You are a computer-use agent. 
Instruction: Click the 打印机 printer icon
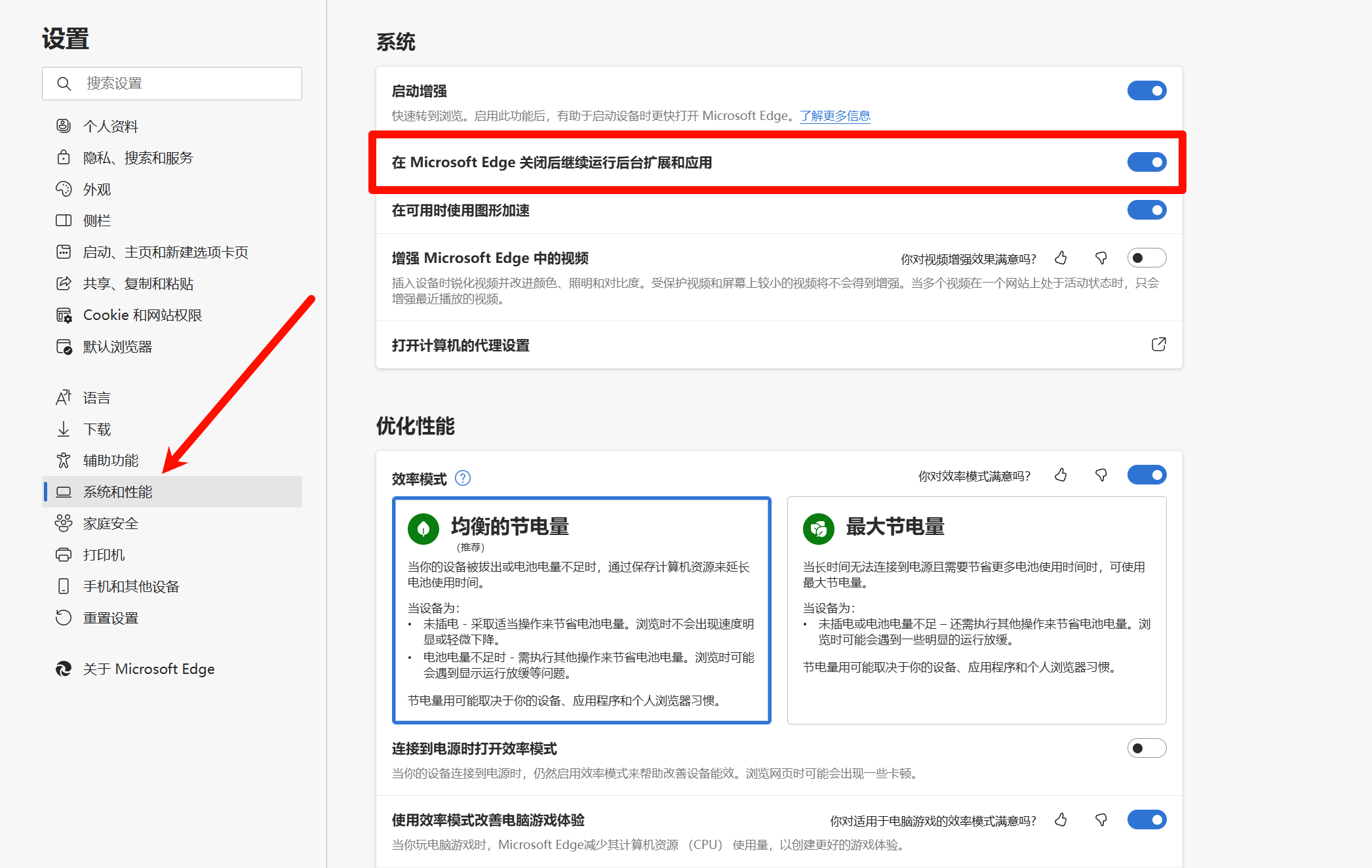(x=64, y=555)
